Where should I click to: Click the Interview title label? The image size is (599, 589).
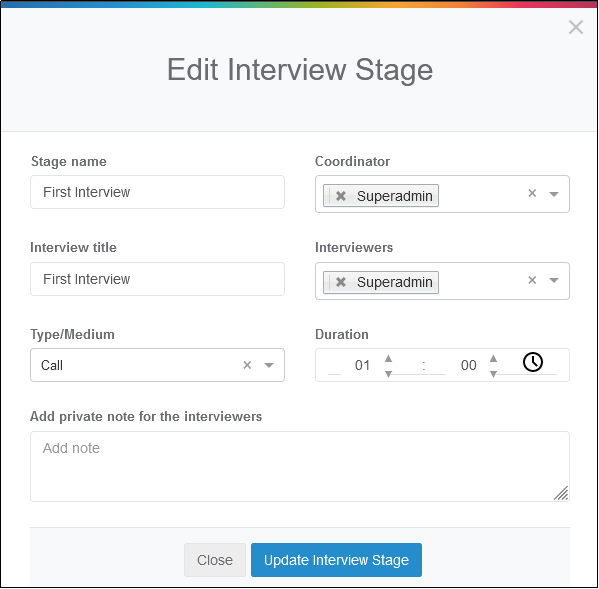[x=73, y=248]
